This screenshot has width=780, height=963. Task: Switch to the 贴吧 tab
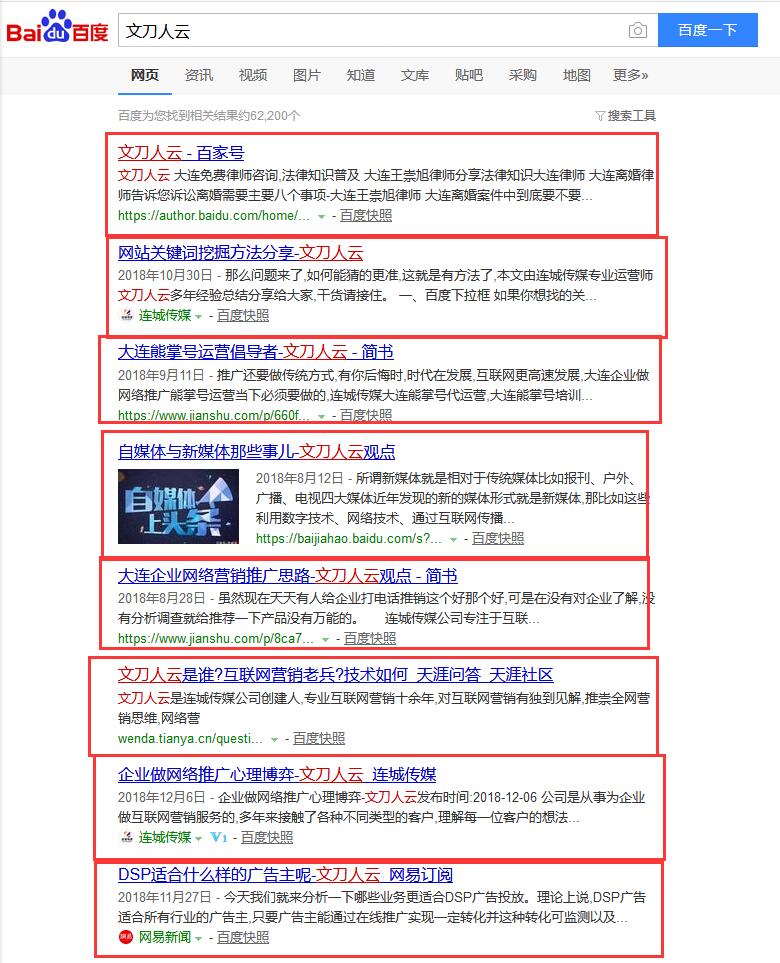coord(469,76)
